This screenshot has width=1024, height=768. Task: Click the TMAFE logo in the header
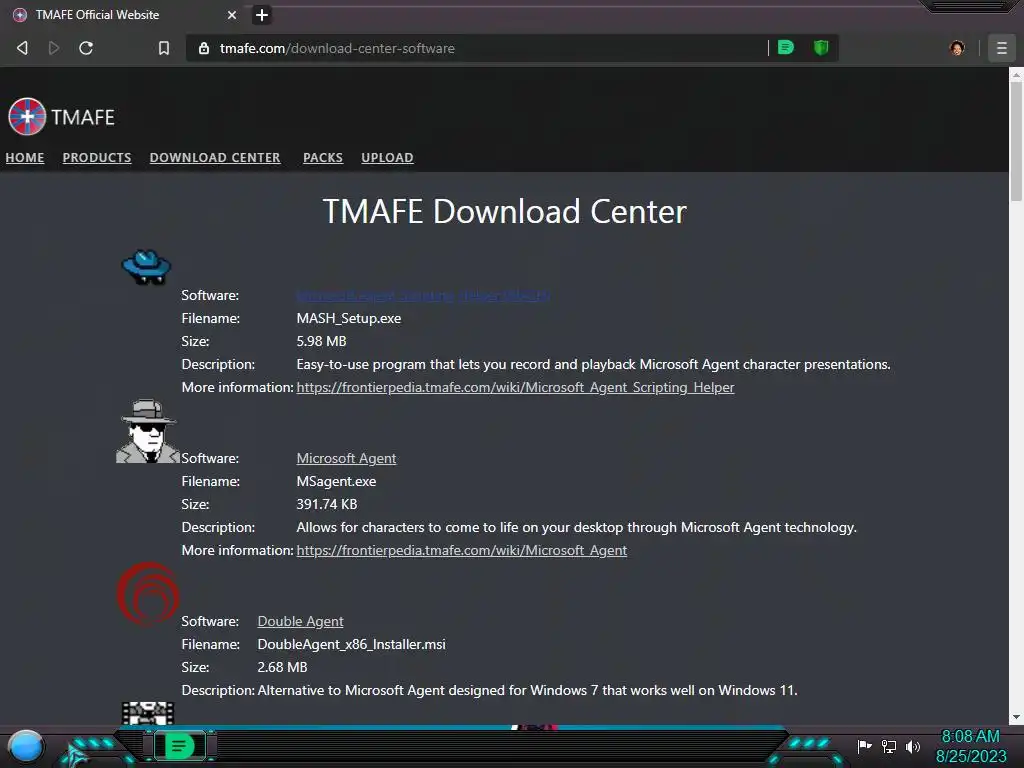[x=61, y=117]
